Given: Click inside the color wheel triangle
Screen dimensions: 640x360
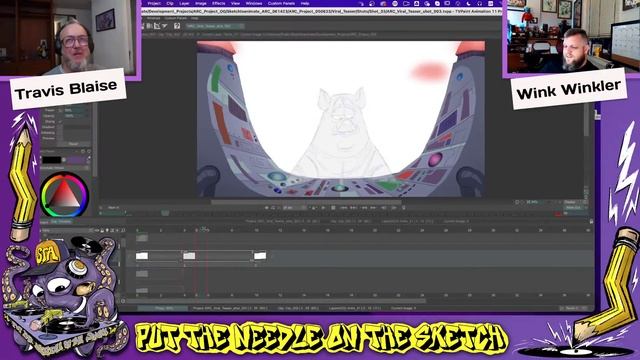Looking at the screenshot, I should pyautogui.click(x=64, y=195).
